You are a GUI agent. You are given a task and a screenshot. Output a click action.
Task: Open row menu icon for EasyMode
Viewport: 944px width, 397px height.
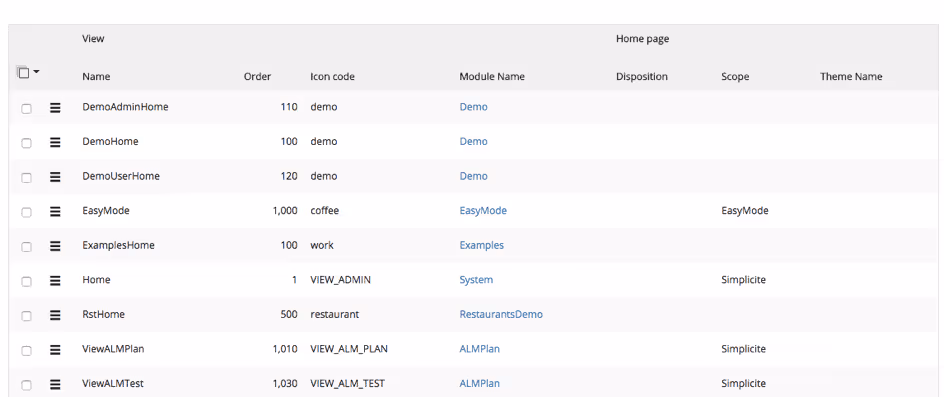(55, 211)
